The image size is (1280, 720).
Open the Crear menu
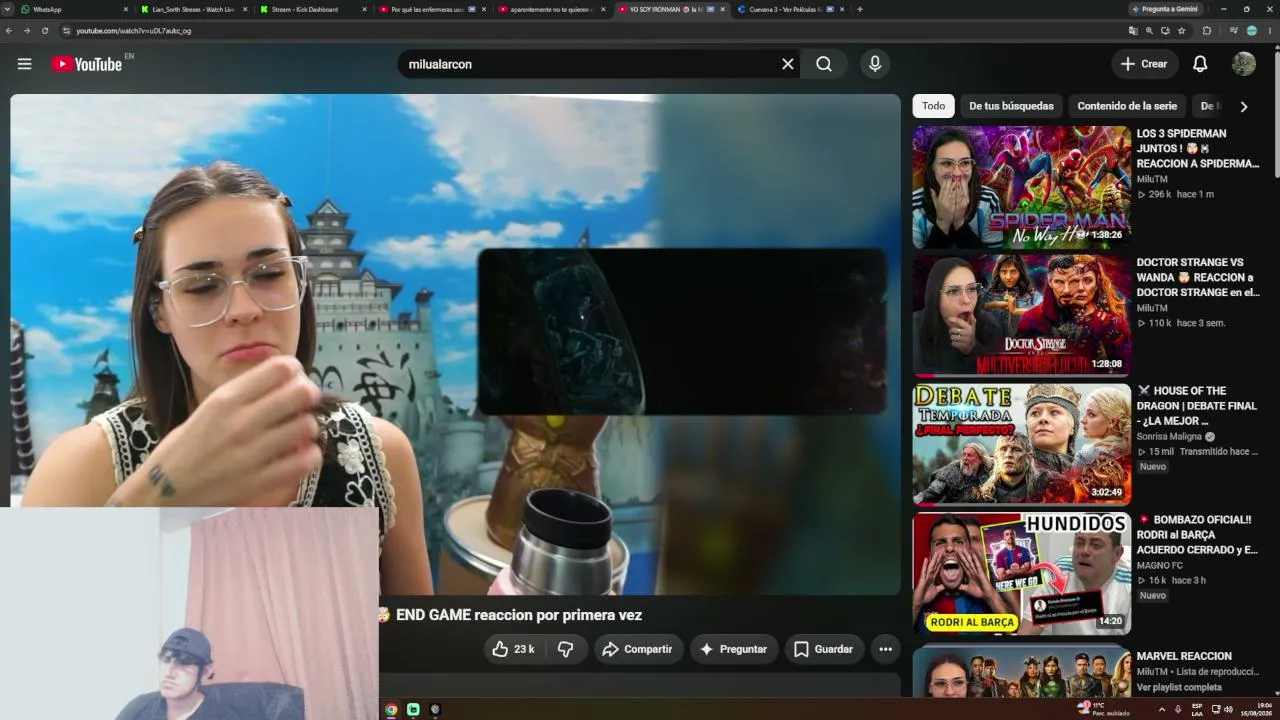[x=1144, y=64]
